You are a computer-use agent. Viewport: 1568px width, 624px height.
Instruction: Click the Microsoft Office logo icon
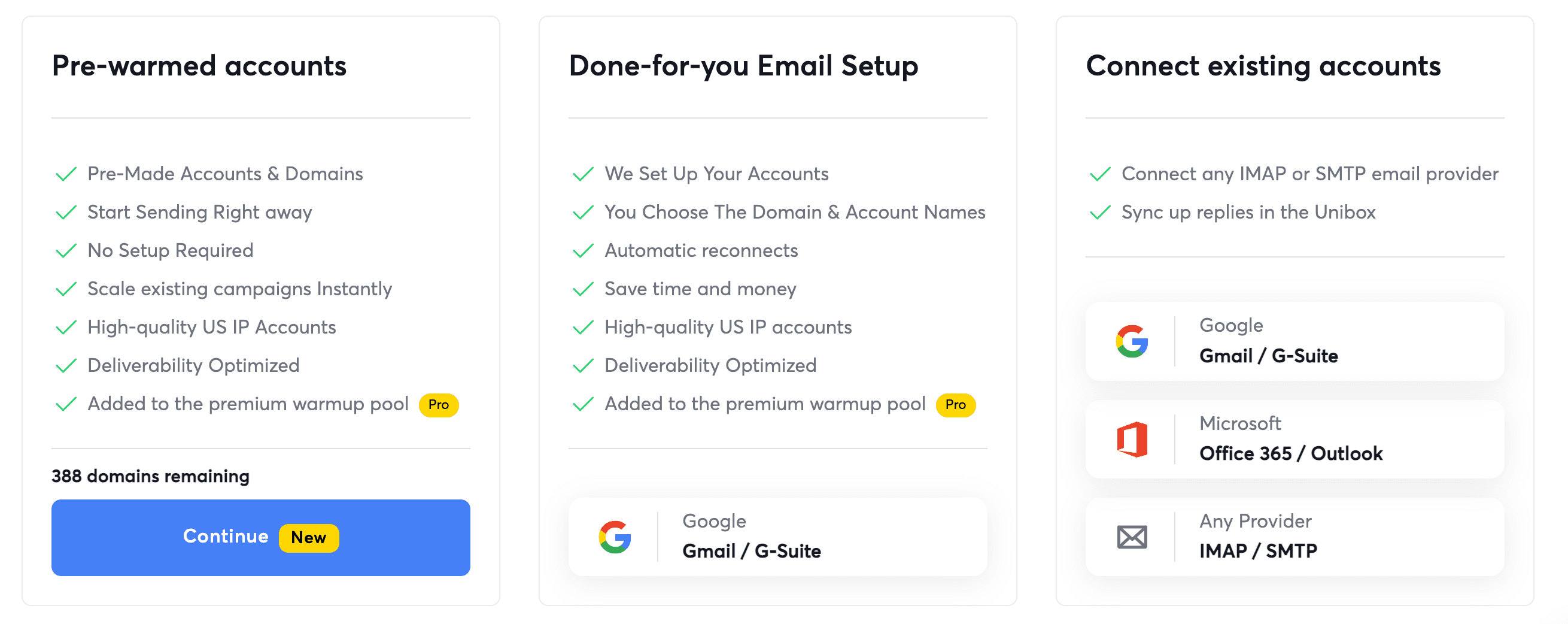click(x=1132, y=439)
